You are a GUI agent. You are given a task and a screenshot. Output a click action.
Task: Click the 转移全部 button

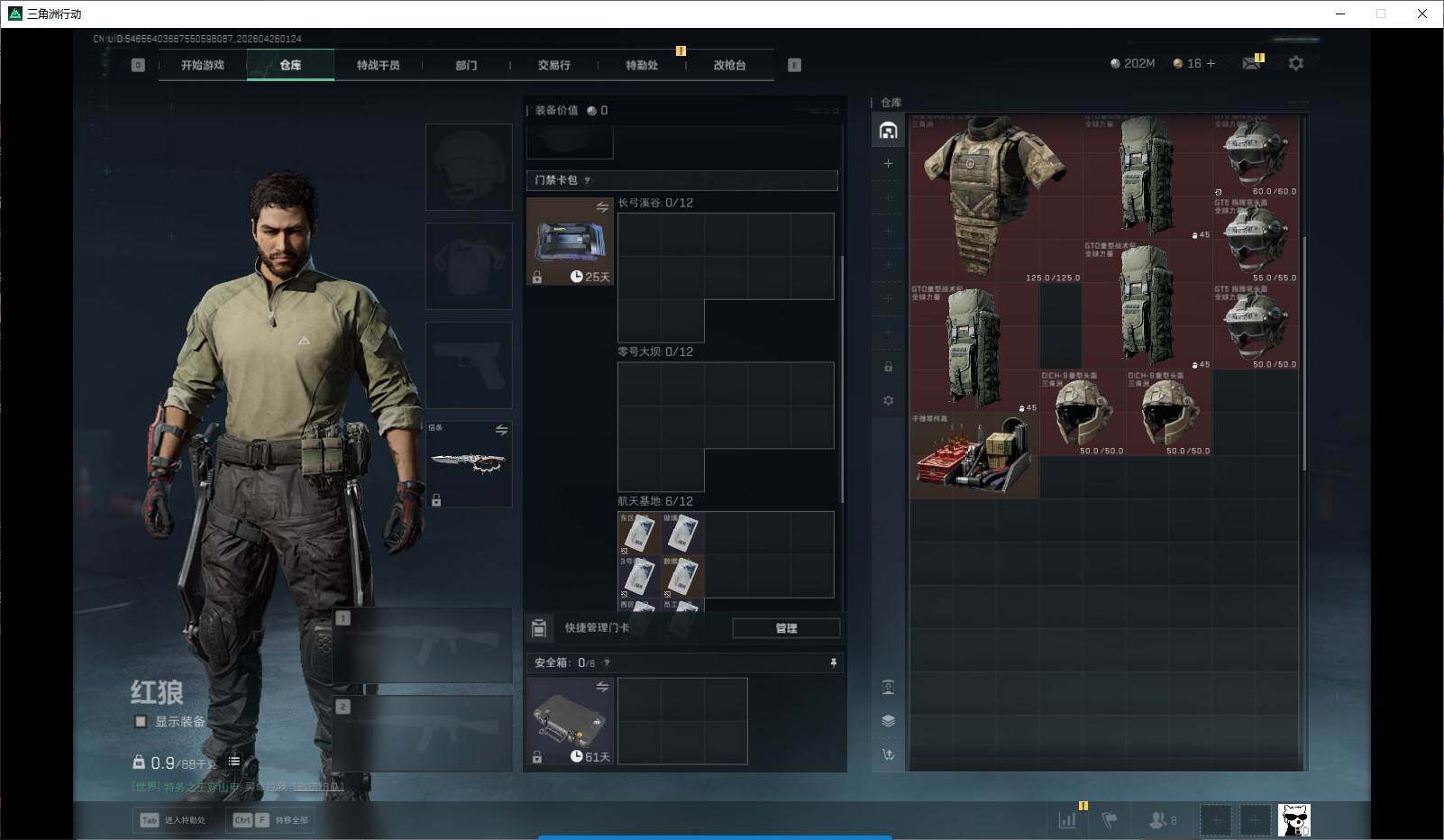coord(270,820)
